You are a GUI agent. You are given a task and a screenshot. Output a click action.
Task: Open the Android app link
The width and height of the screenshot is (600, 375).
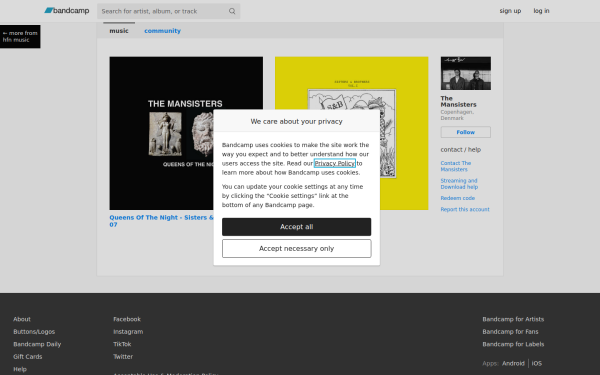(x=513, y=364)
